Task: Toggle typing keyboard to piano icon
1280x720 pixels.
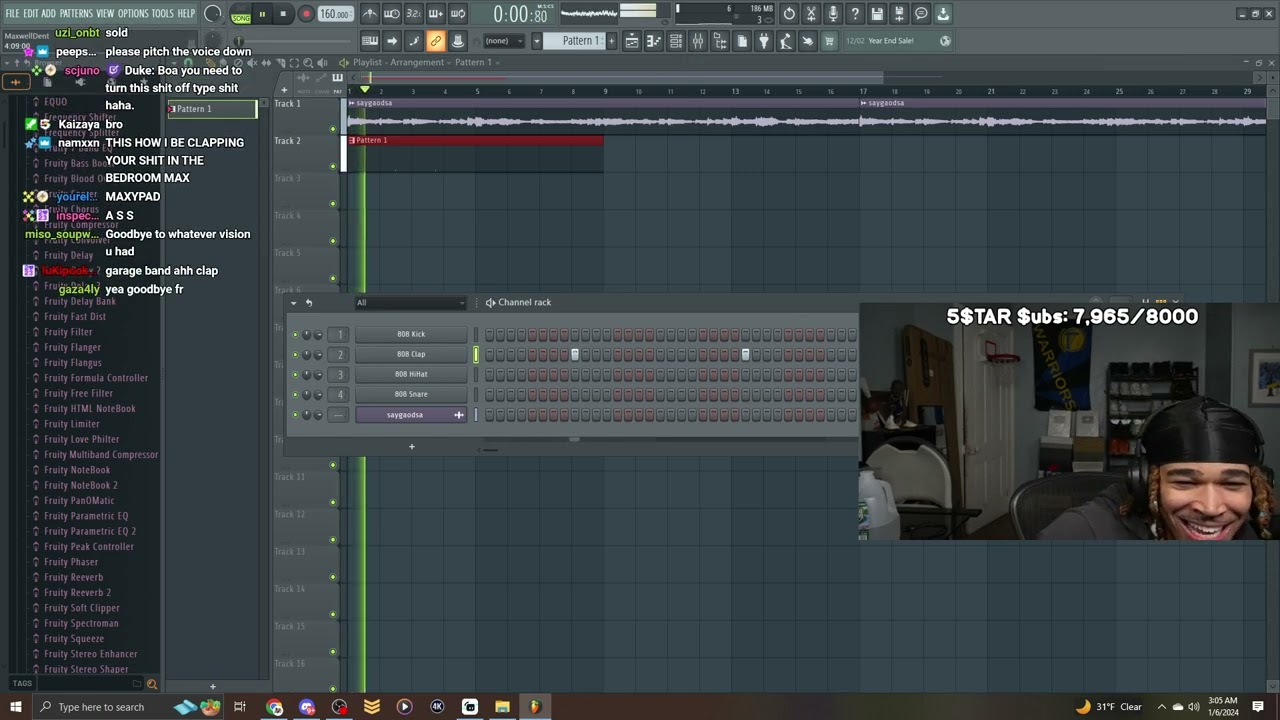Action: 369,41
